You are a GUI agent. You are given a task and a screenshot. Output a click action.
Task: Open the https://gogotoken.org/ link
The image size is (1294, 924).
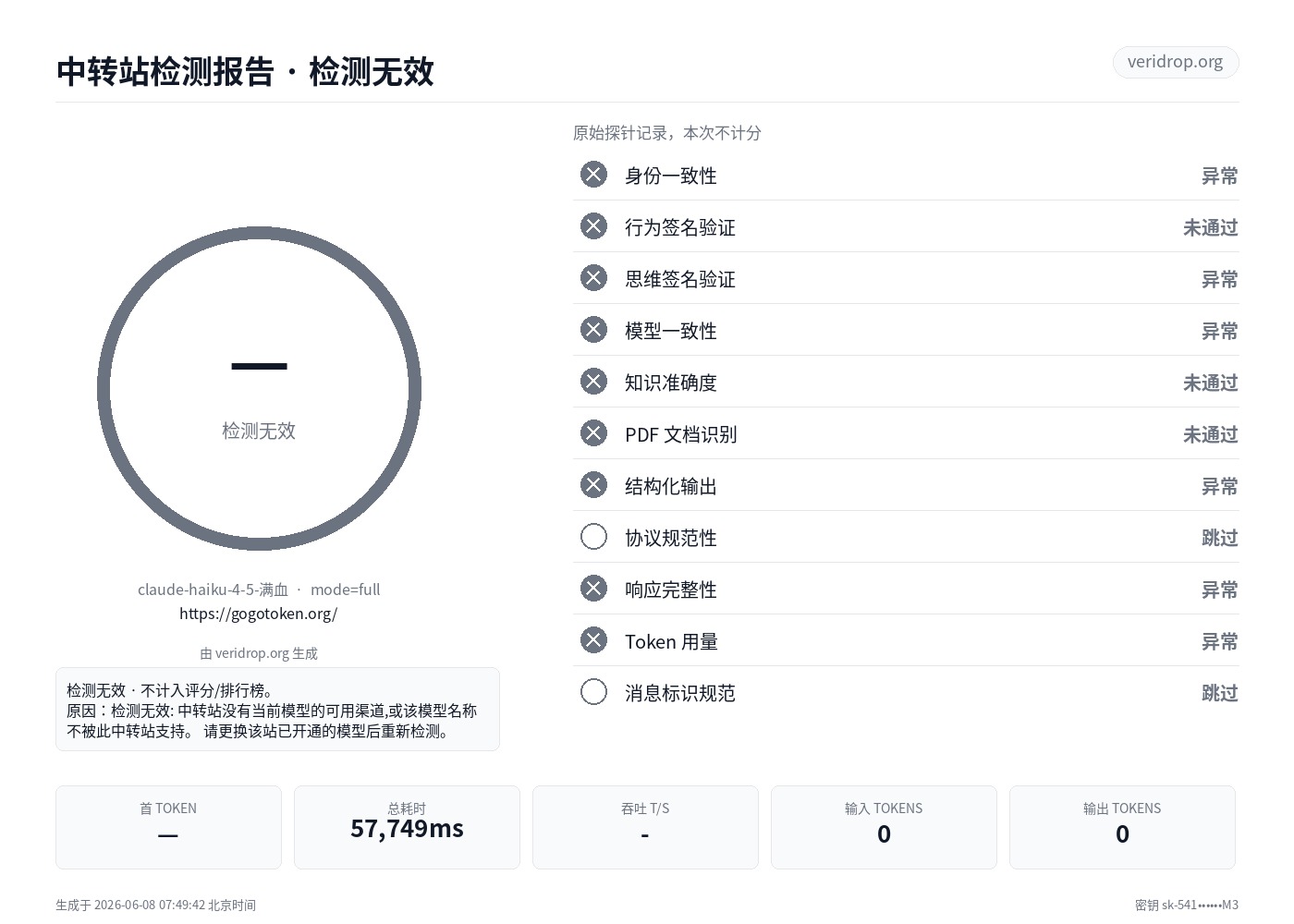(259, 614)
